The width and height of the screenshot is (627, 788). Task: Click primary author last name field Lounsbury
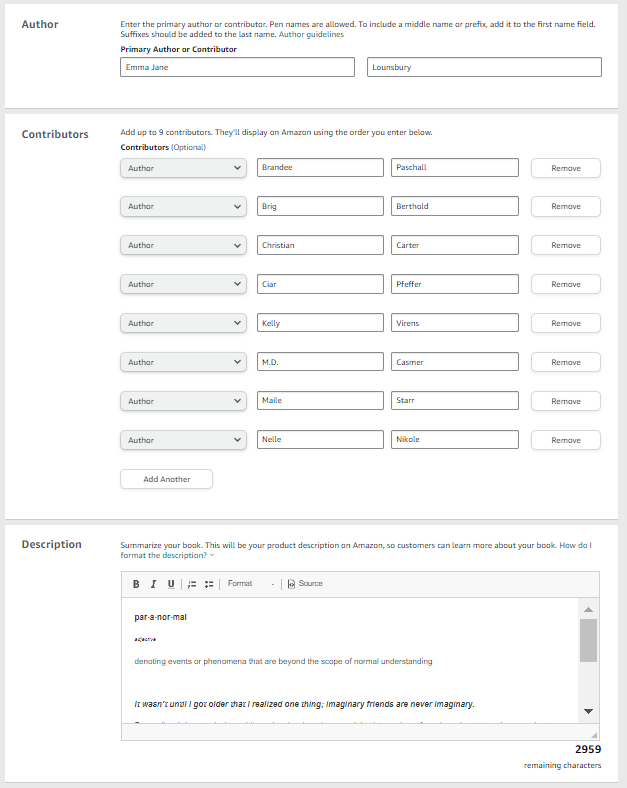pos(484,67)
